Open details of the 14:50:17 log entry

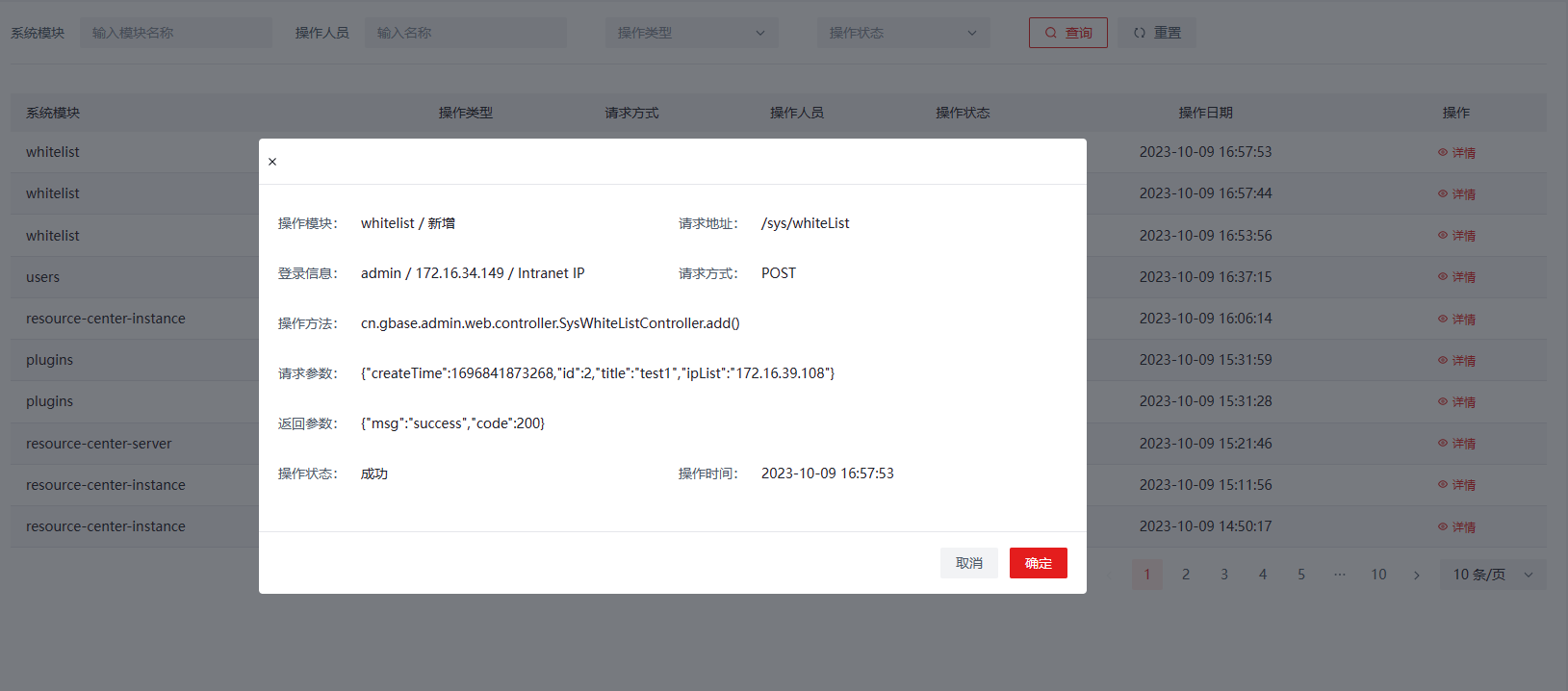(x=1456, y=527)
